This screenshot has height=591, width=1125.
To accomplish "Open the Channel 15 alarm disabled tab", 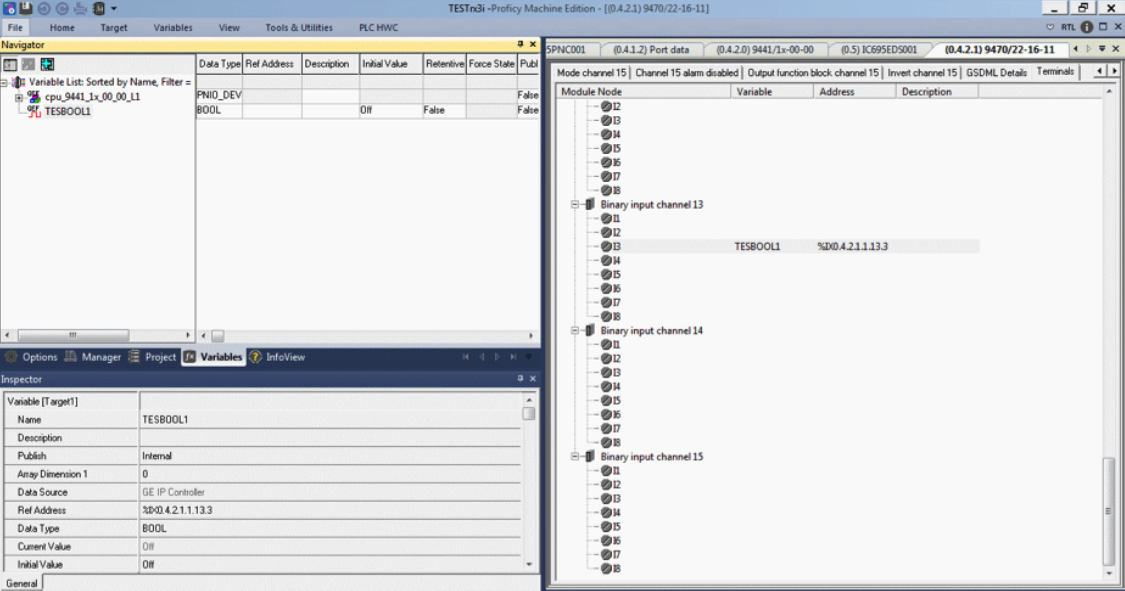I will [686, 73].
